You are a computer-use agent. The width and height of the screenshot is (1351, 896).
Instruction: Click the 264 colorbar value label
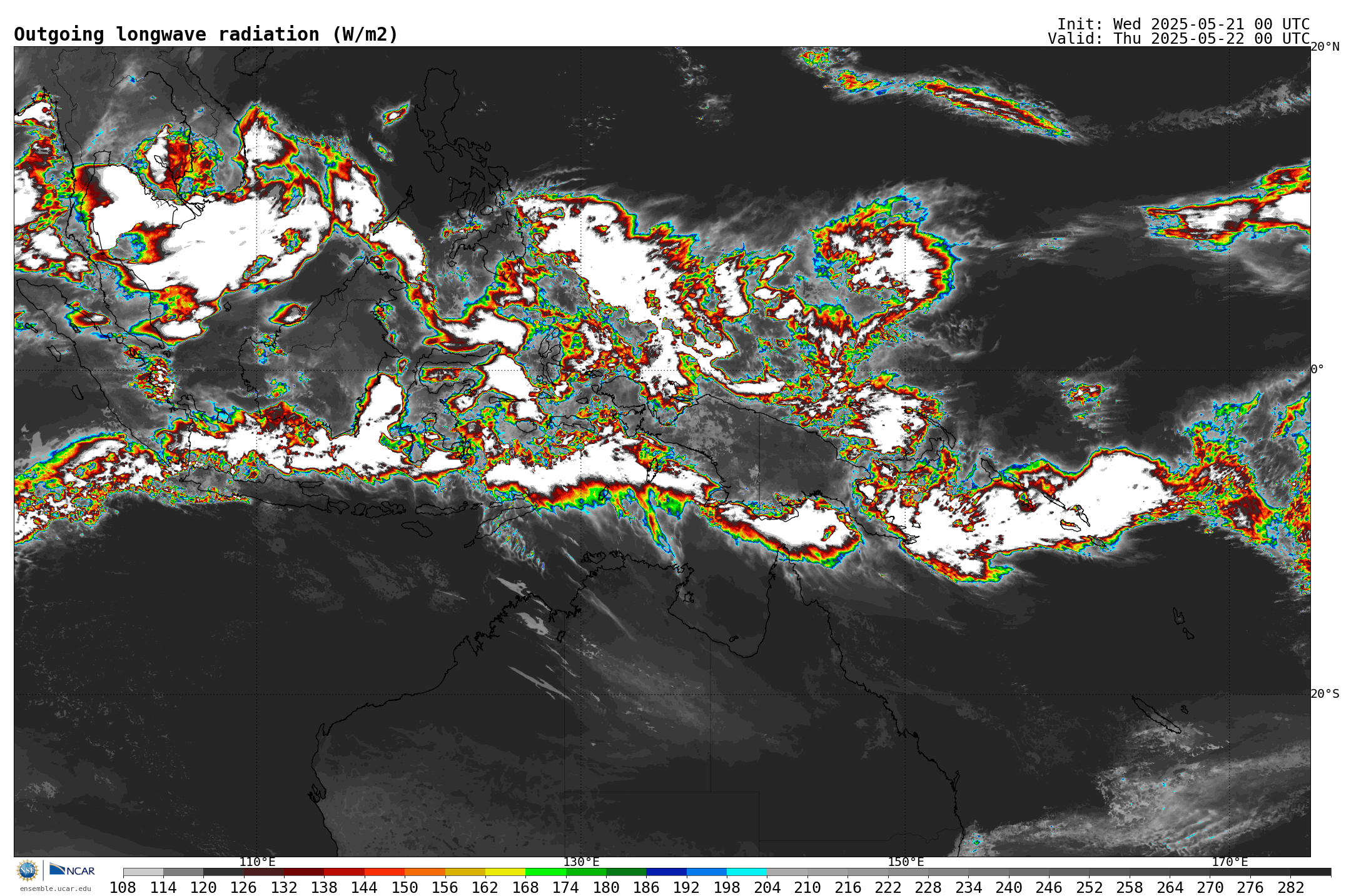pos(1170,888)
